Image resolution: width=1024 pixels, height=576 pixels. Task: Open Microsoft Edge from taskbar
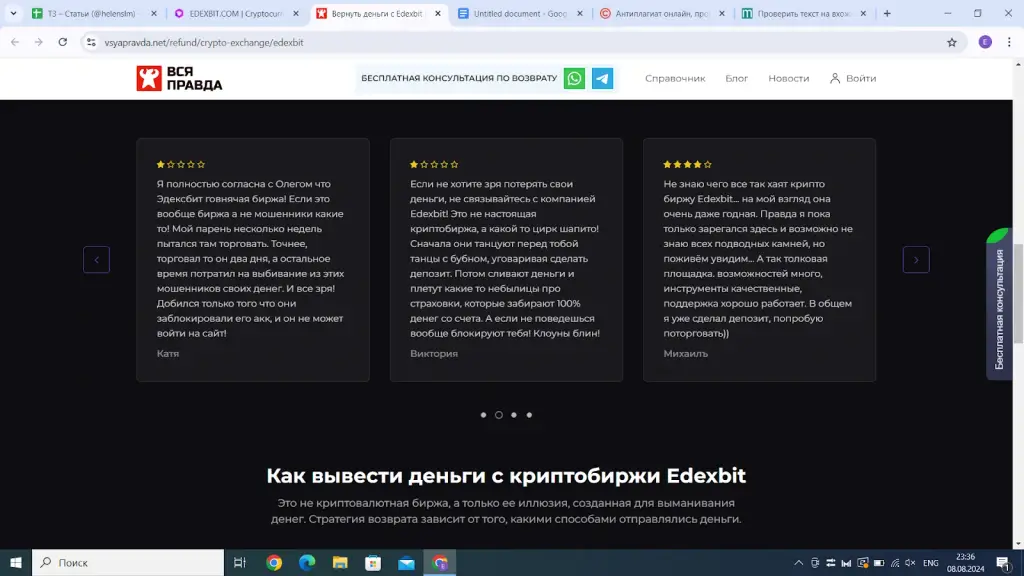pos(307,562)
